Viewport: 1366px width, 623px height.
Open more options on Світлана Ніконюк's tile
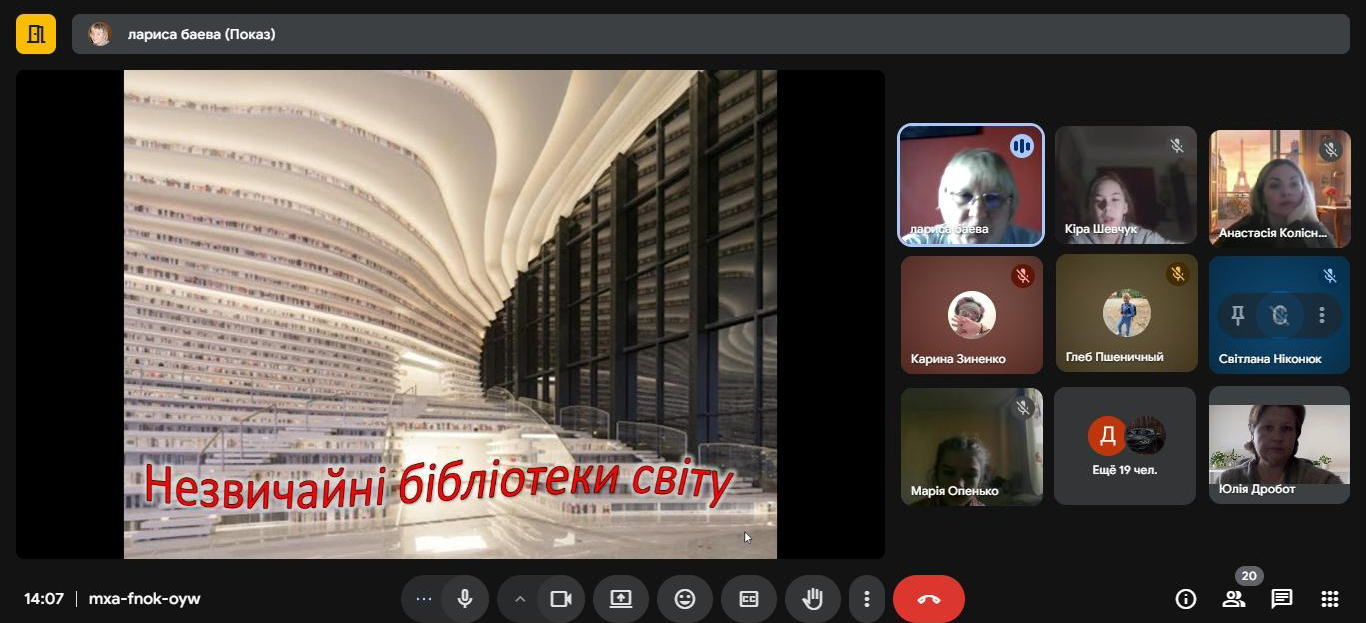click(x=1322, y=316)
